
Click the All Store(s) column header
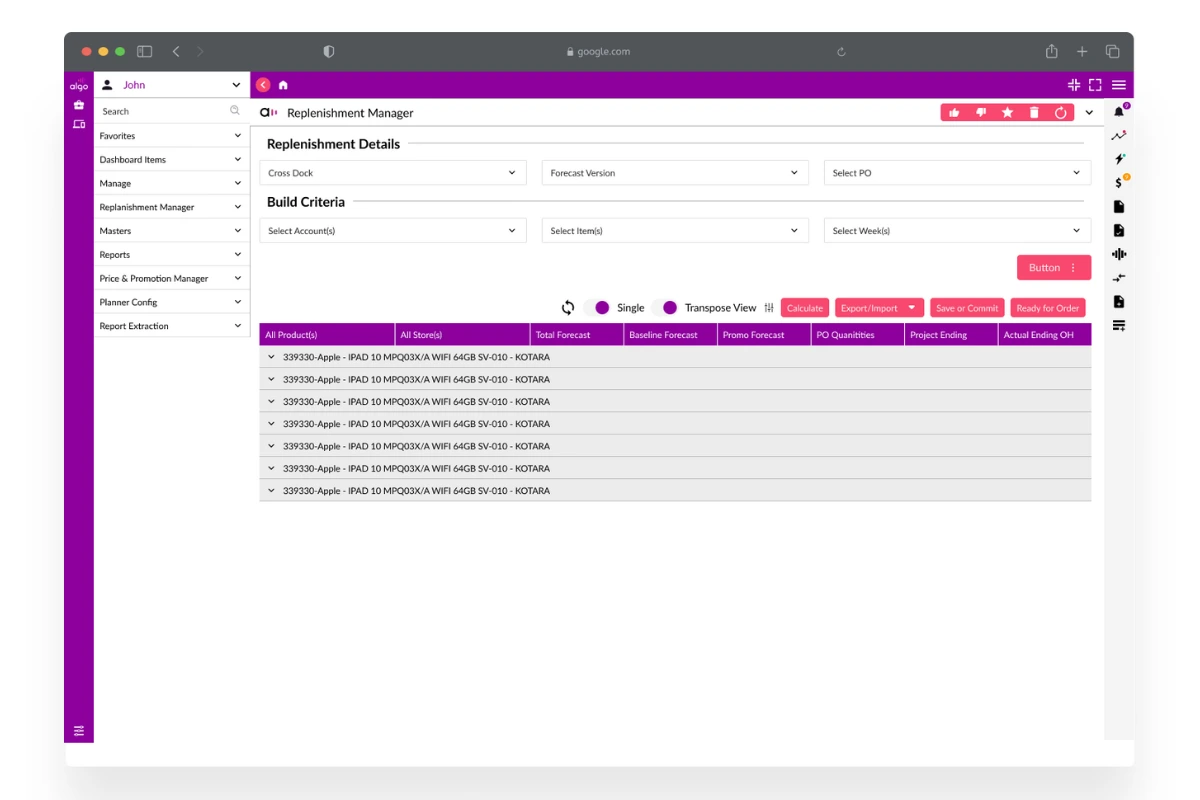(x=462, y=335)
